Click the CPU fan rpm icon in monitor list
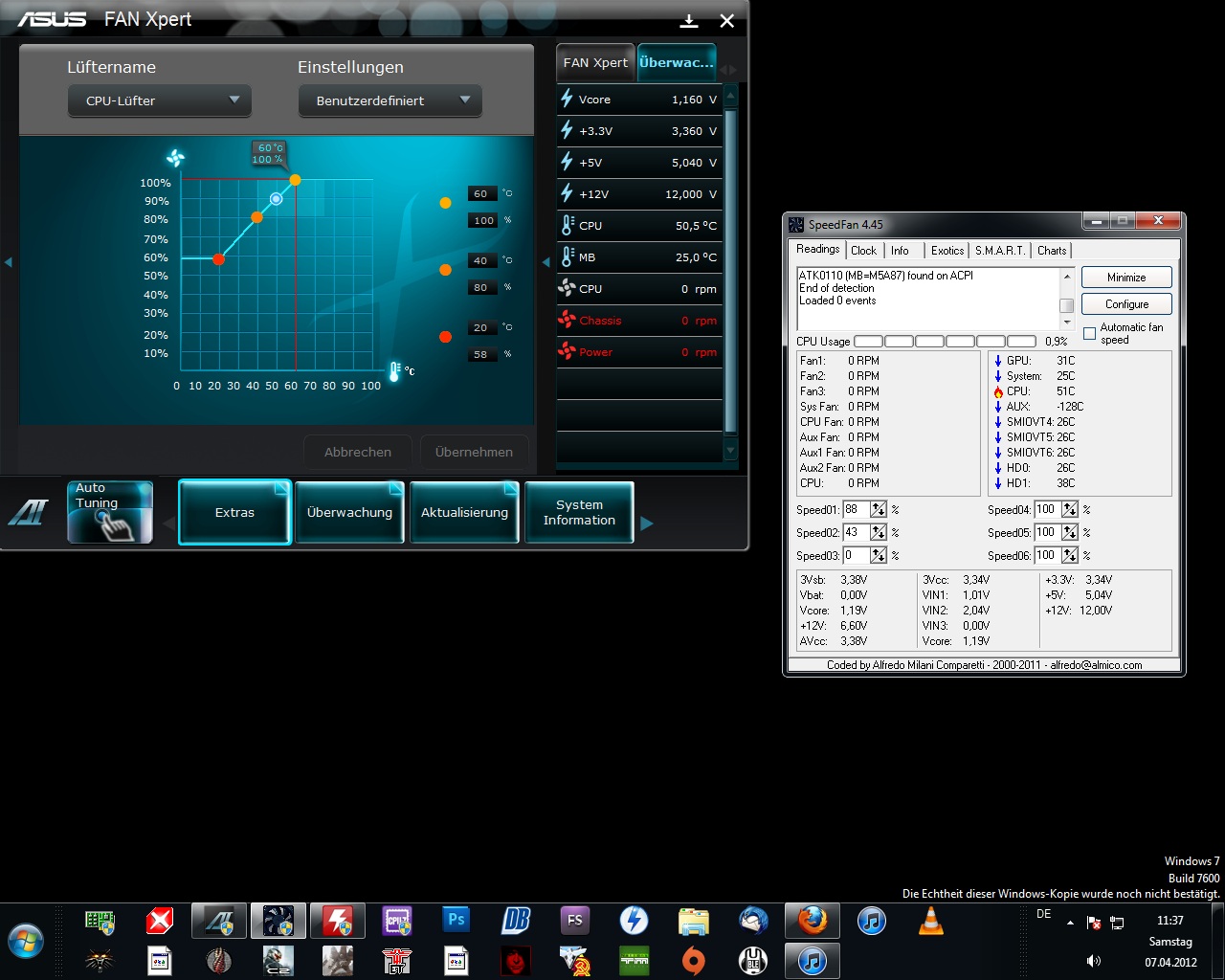This screenshot has width=1225, height=980. [567, 288]
